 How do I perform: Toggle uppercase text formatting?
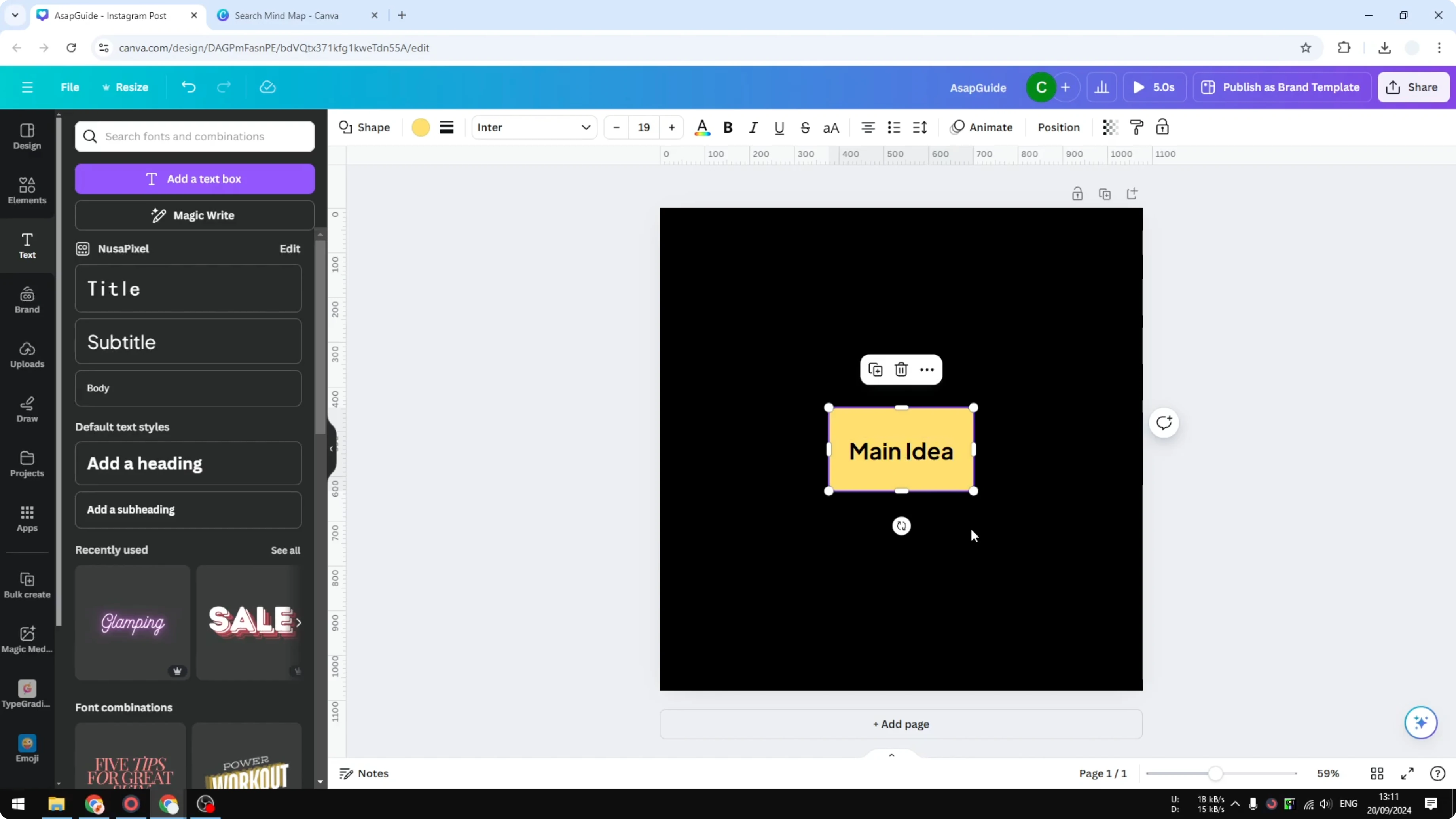pos(831,127)
